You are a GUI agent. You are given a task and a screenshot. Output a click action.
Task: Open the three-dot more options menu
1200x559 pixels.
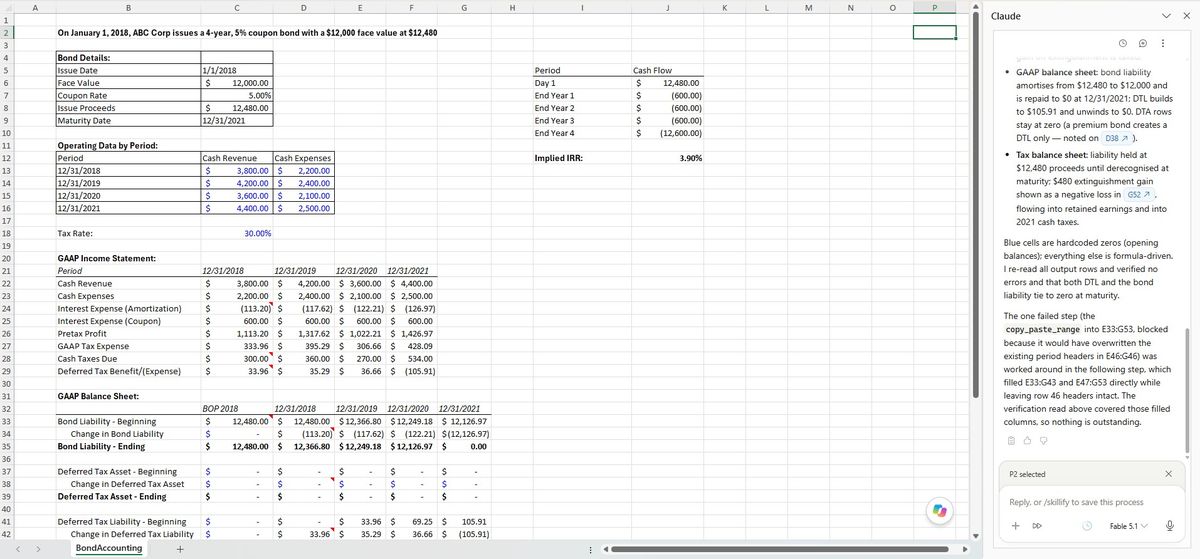pos(1162,44)
